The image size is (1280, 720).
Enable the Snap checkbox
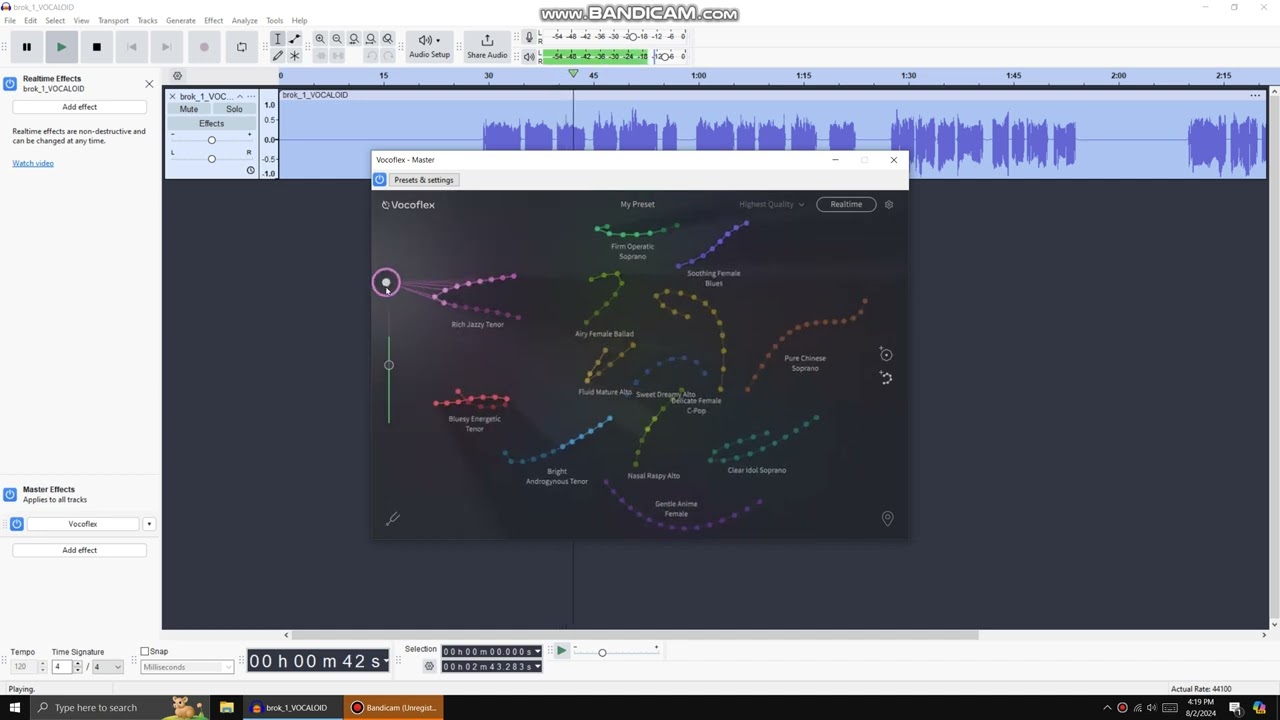144,651
